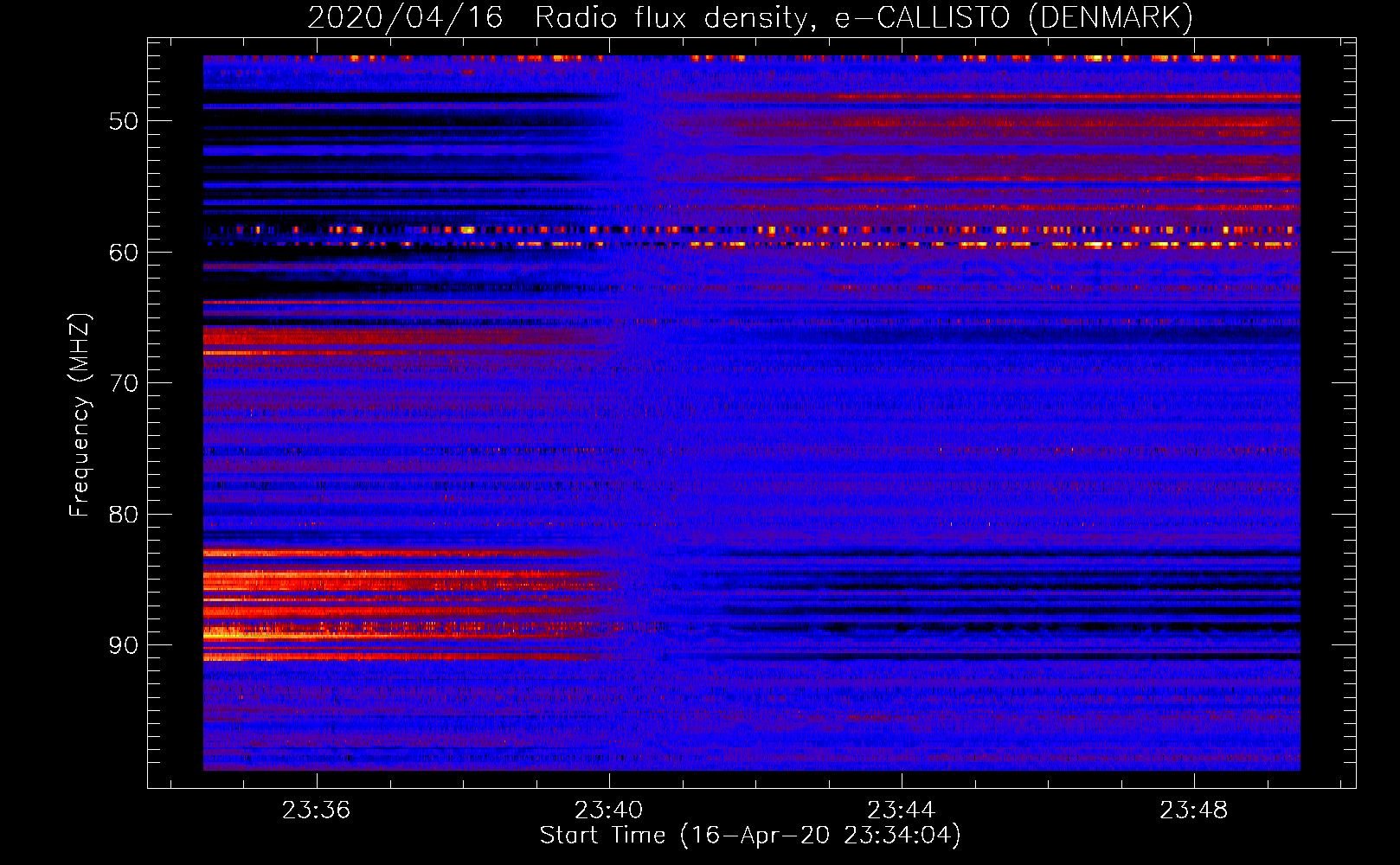Click the '70' frequency tick label
The width and height of the screenshot is (1400, 865).
pyautogui.click(x=124, y=383)
